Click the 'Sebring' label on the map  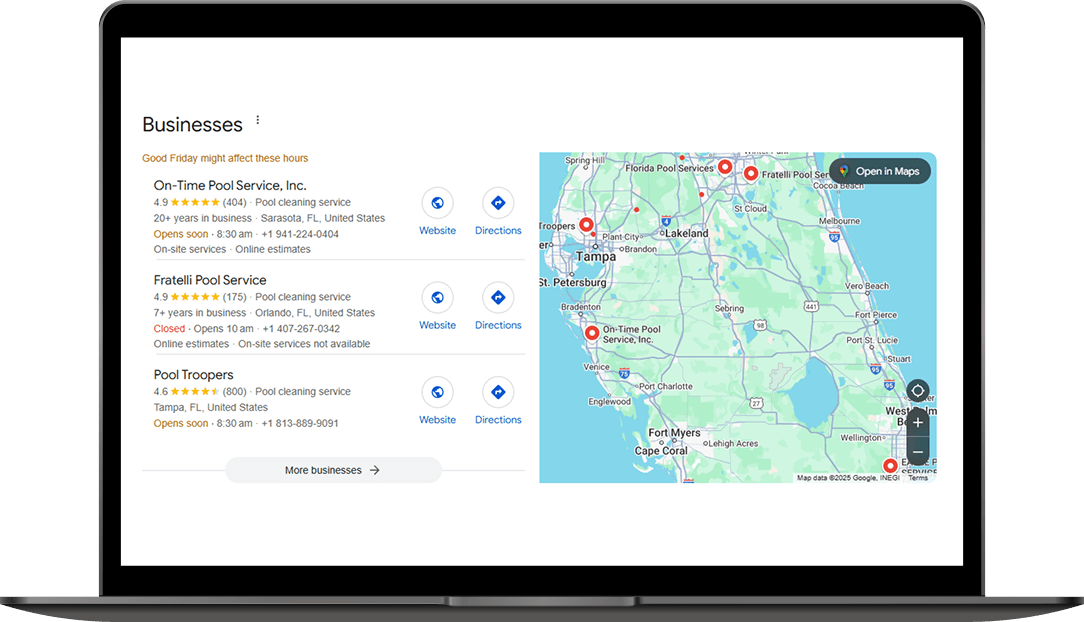click(729, 308)
